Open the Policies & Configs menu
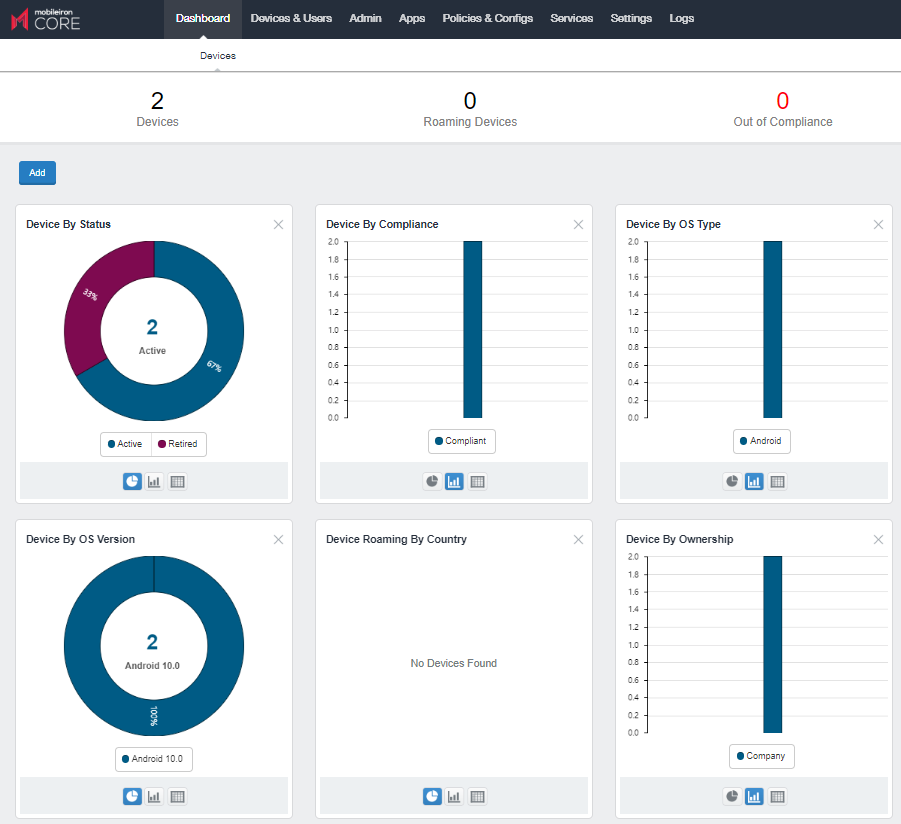Screen dimensions: 901x824 click(487, 18)
